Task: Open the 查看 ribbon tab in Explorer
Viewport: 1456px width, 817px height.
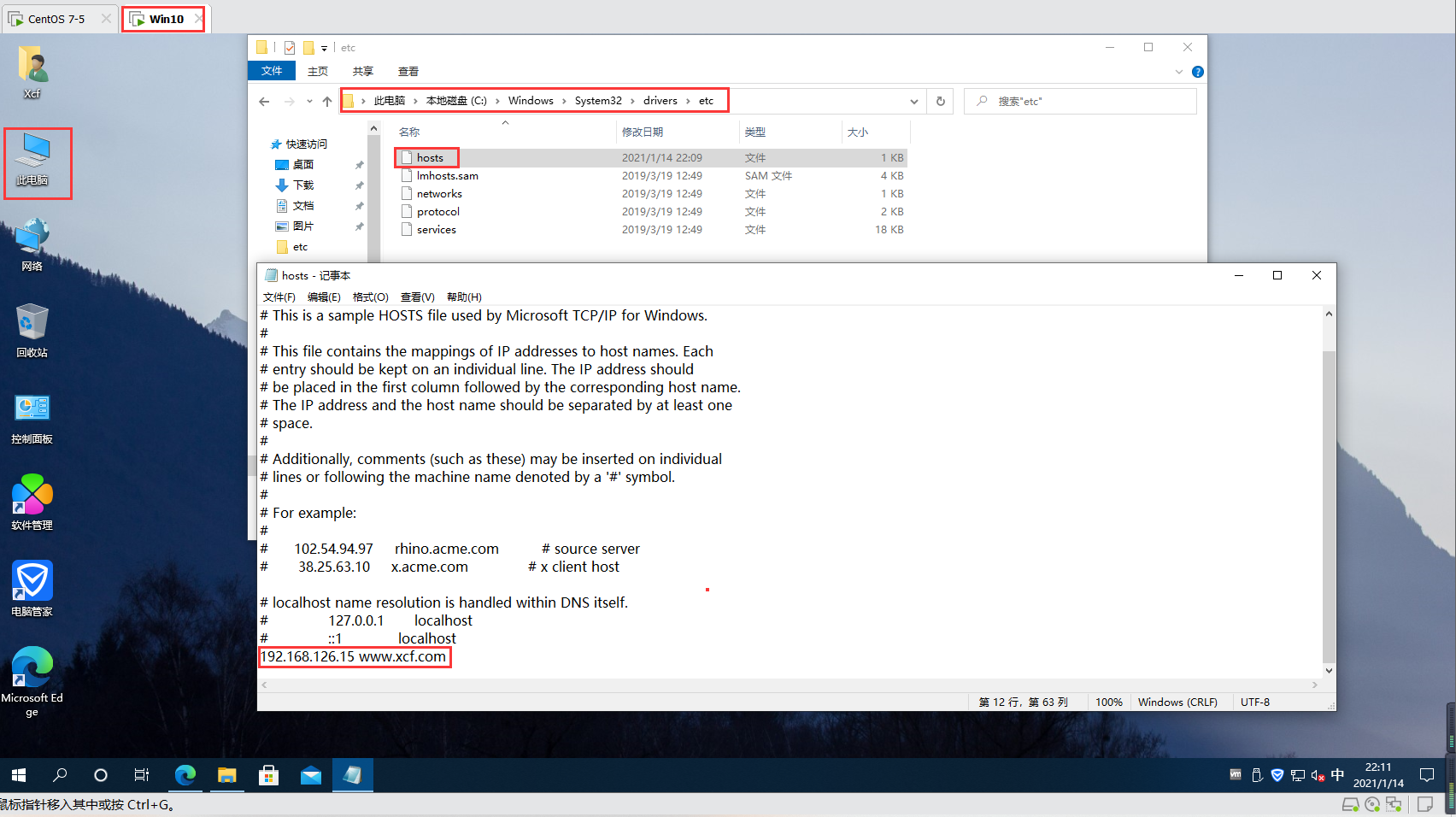Action: tap(408, 72)
